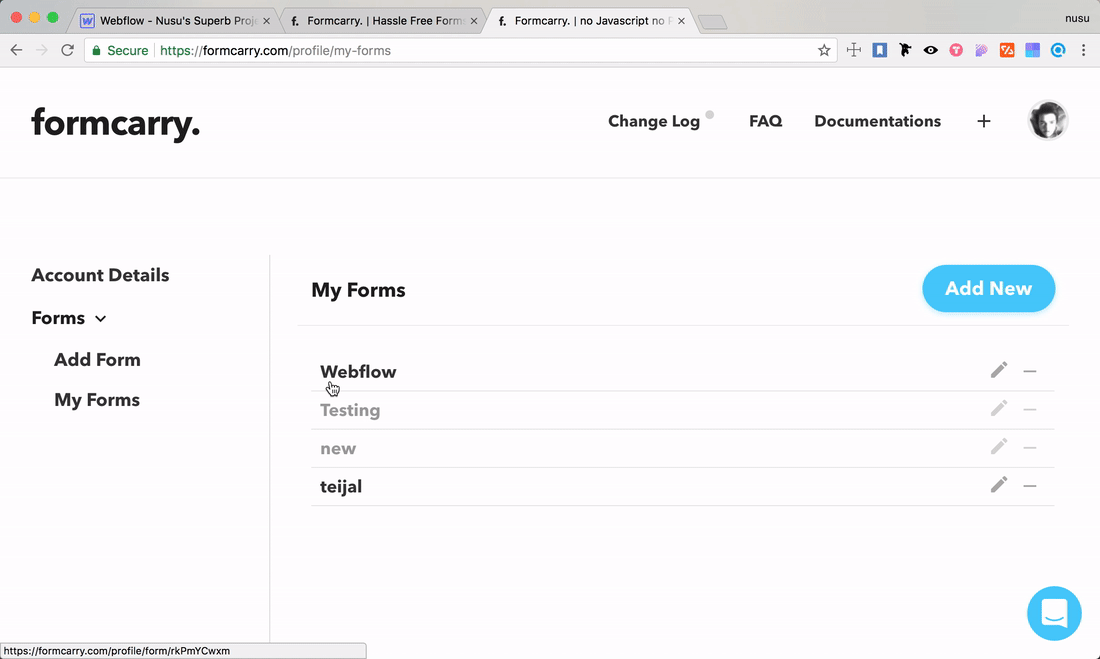Click the eye extension icon
Image resolution: width=1100 pixels, height=659 pixels.
tap(930, 50)
